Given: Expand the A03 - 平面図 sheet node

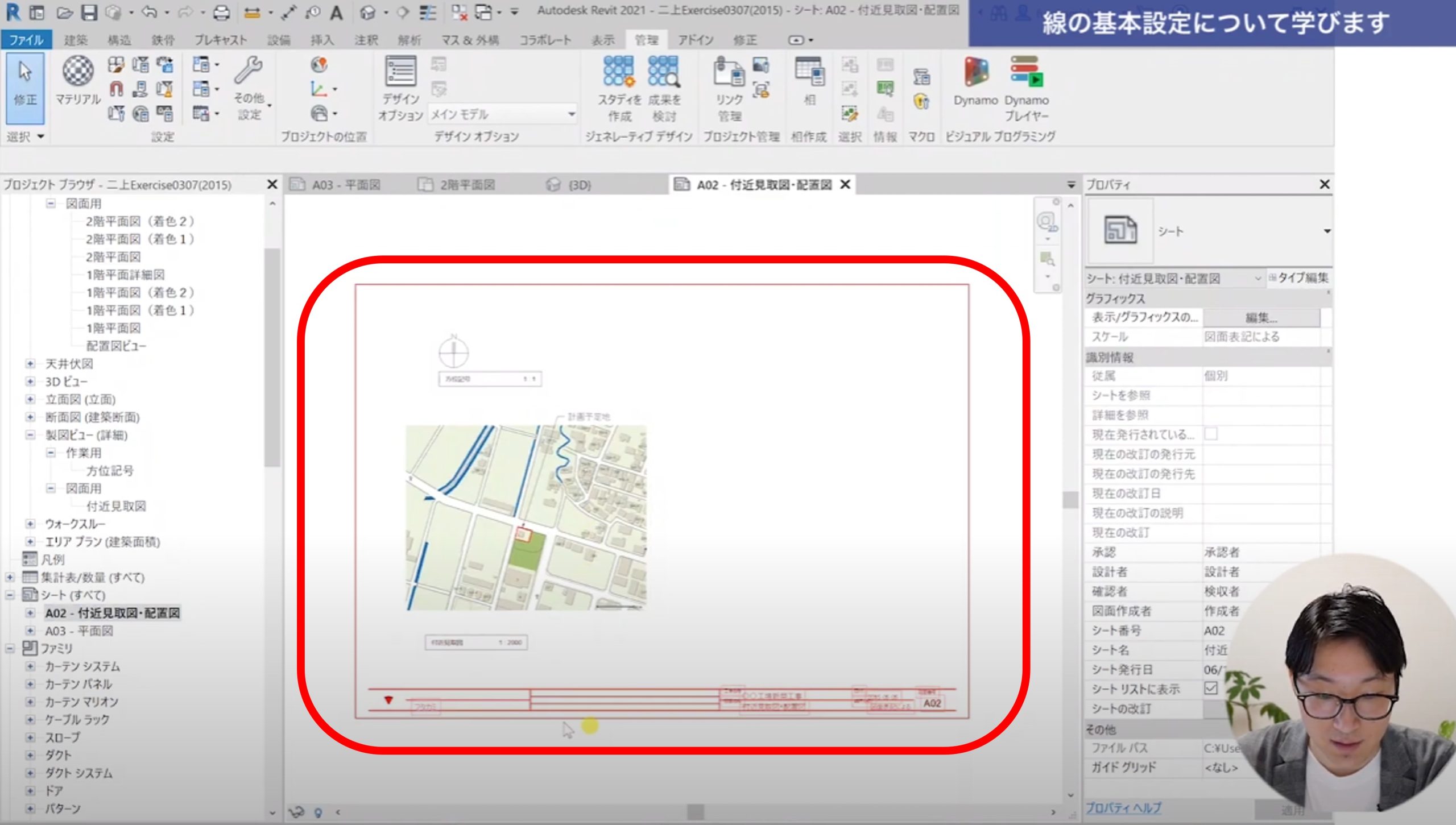Looking at the screenshot, I should coord(31,631).
